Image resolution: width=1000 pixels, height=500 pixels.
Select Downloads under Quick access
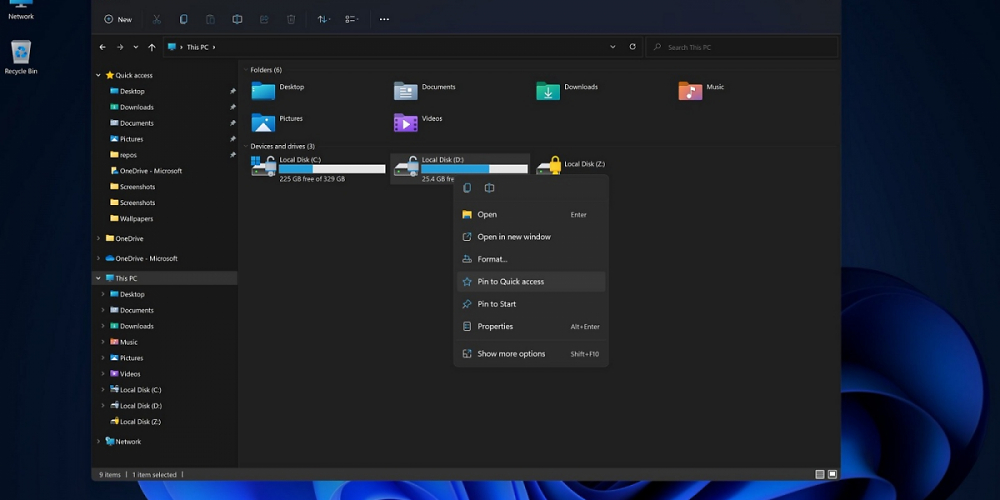(x=136, y=107)
